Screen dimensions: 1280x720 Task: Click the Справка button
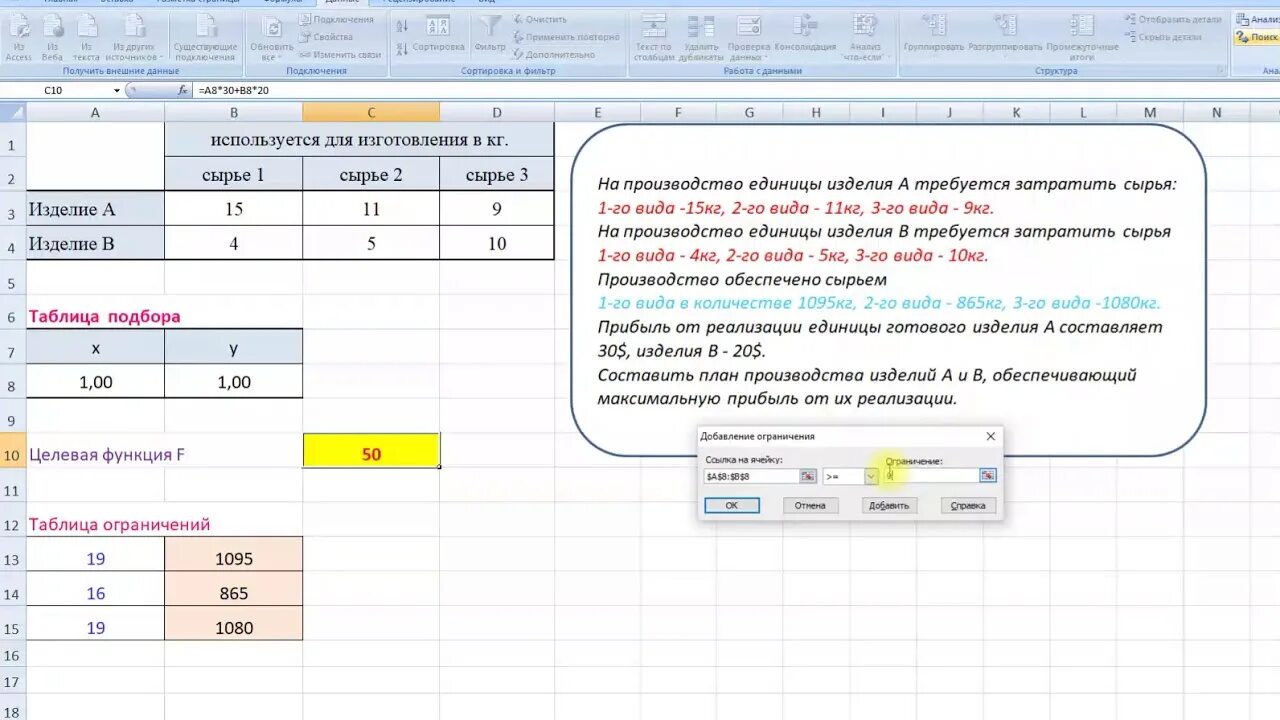(x=968, y=506)
